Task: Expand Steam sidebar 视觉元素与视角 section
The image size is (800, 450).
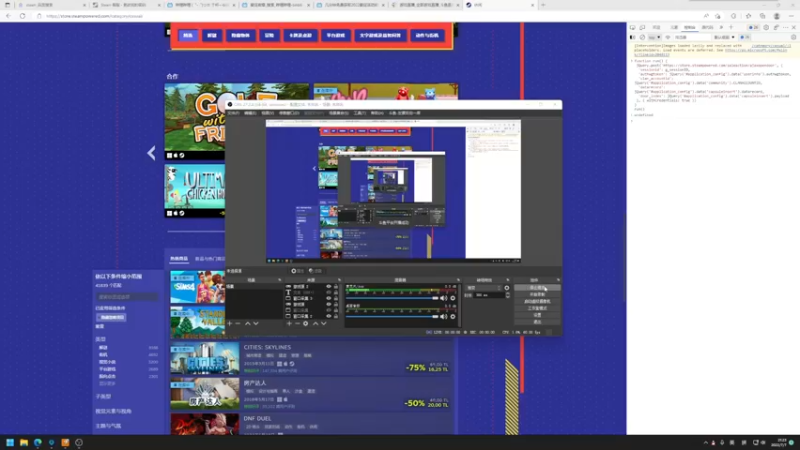Action: coord(113,411)
